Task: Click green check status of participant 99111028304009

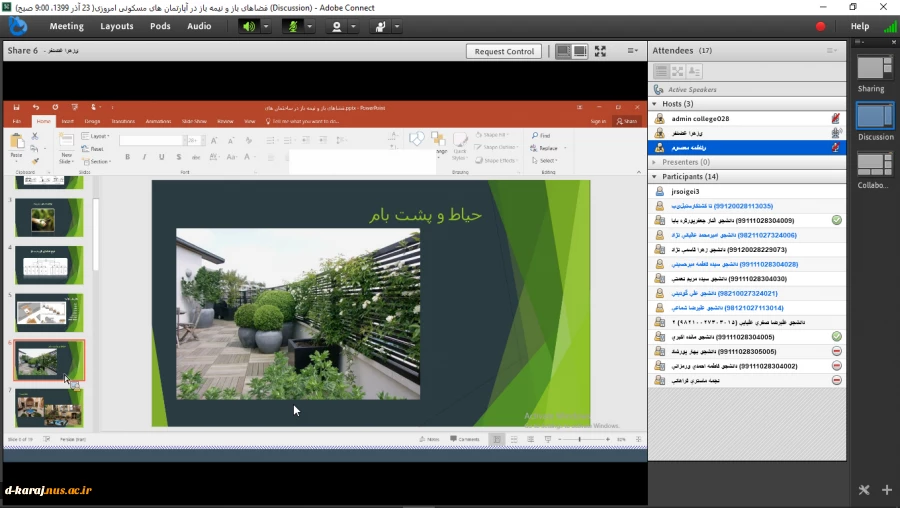Action: click(837, 220)
